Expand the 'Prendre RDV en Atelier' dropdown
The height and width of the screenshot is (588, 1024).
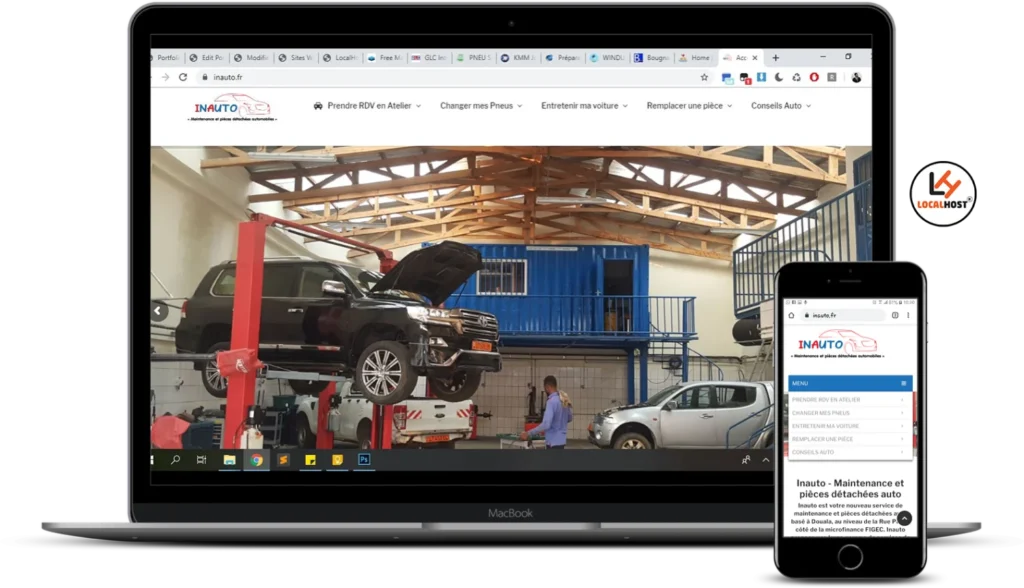[x=368, y=106]
